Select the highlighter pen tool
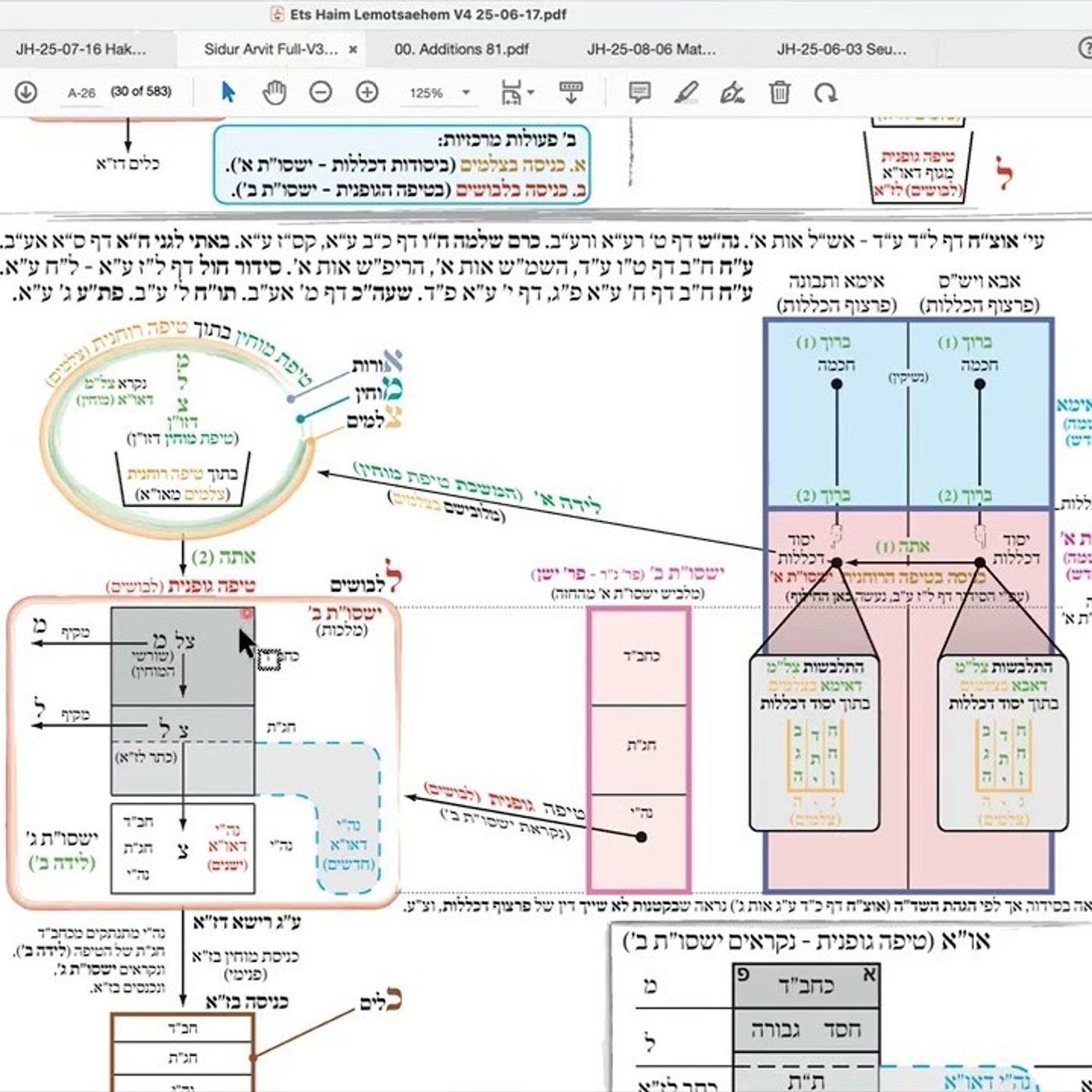 [686, 92]
